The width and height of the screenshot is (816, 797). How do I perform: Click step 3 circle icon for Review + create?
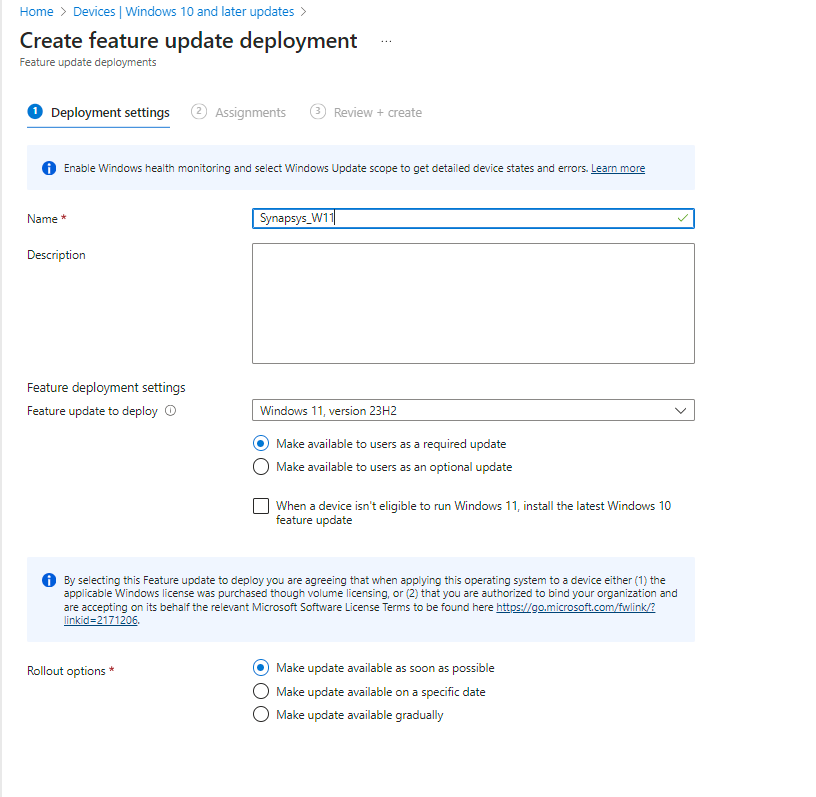point(318,112)
